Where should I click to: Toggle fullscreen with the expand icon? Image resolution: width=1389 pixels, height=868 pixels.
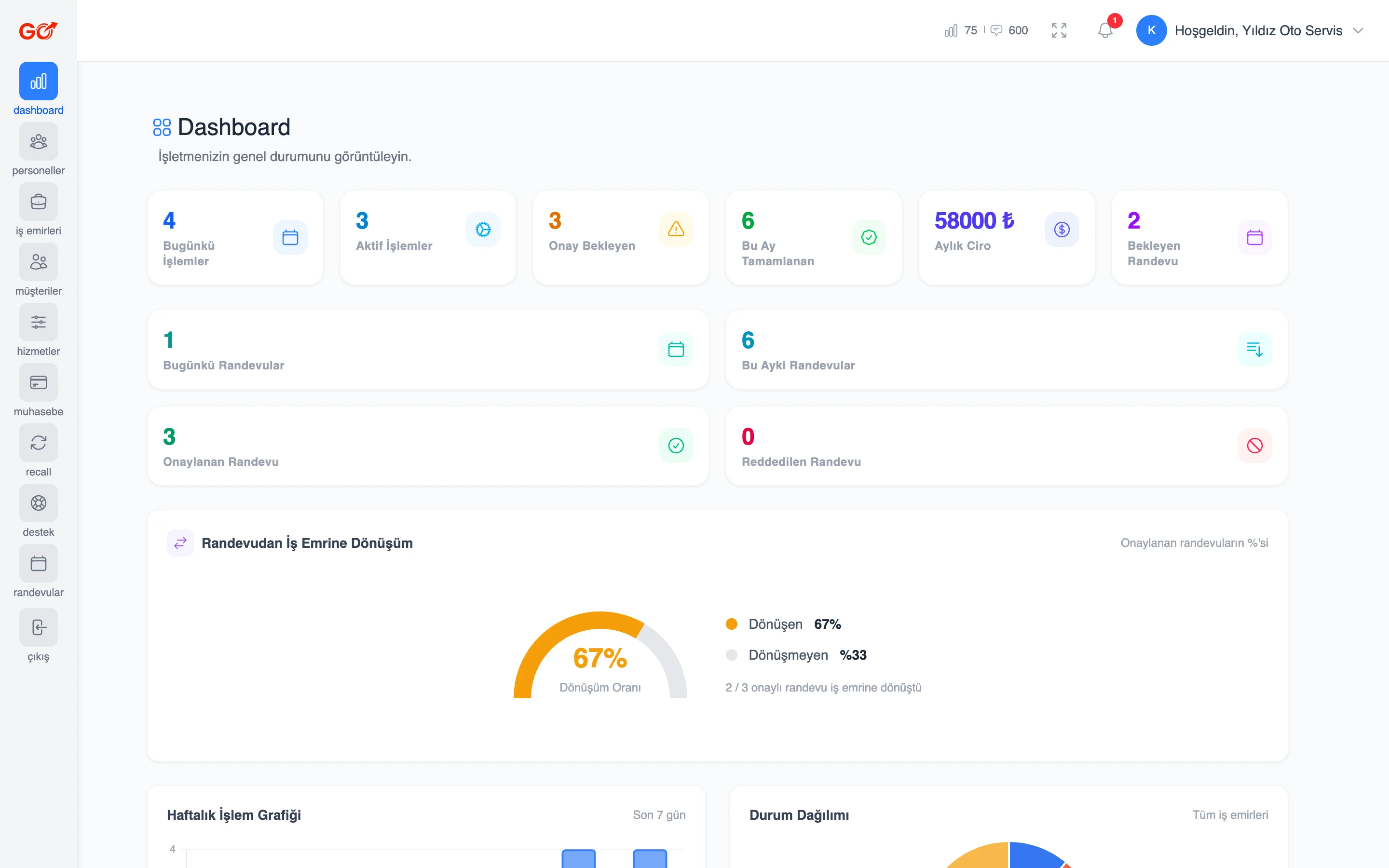pos(1059,30)
